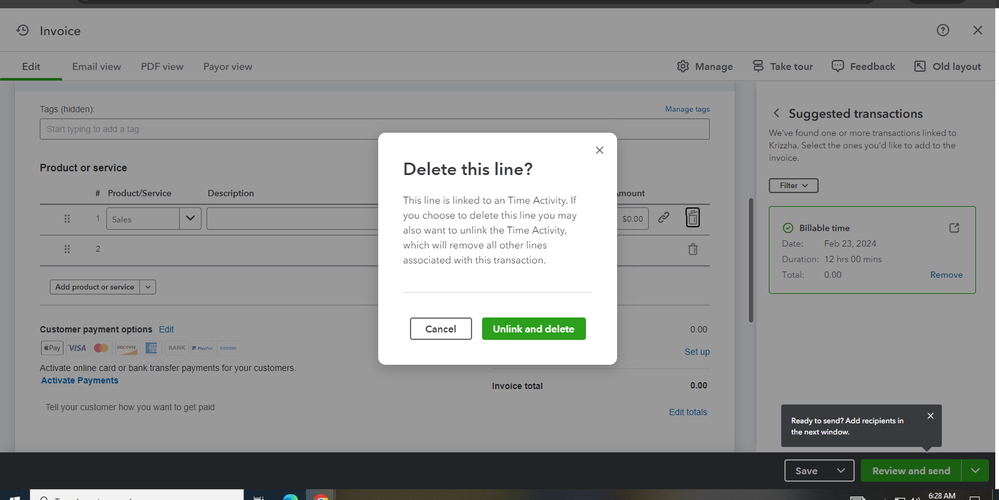
Task: Click the Unlink and delete button
Action: (533, 329)
